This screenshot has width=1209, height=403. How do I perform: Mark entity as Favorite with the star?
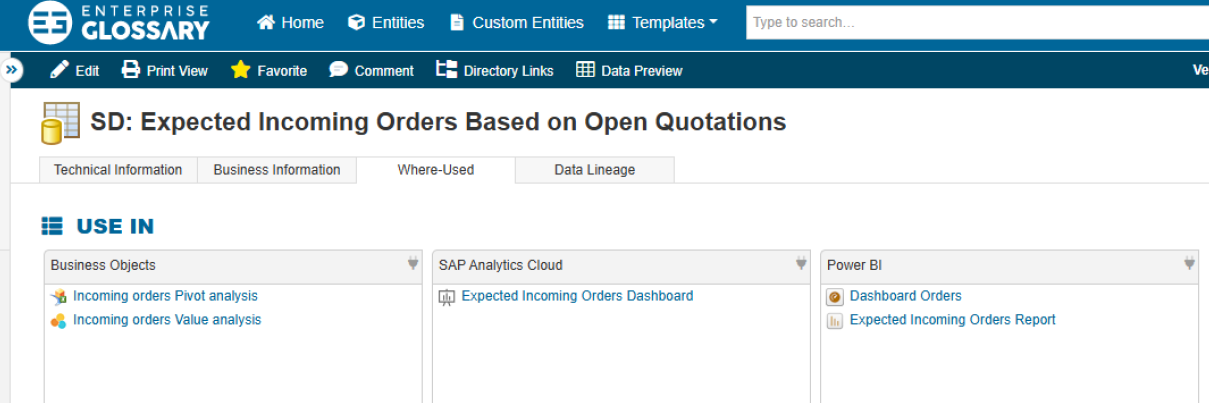269,70
